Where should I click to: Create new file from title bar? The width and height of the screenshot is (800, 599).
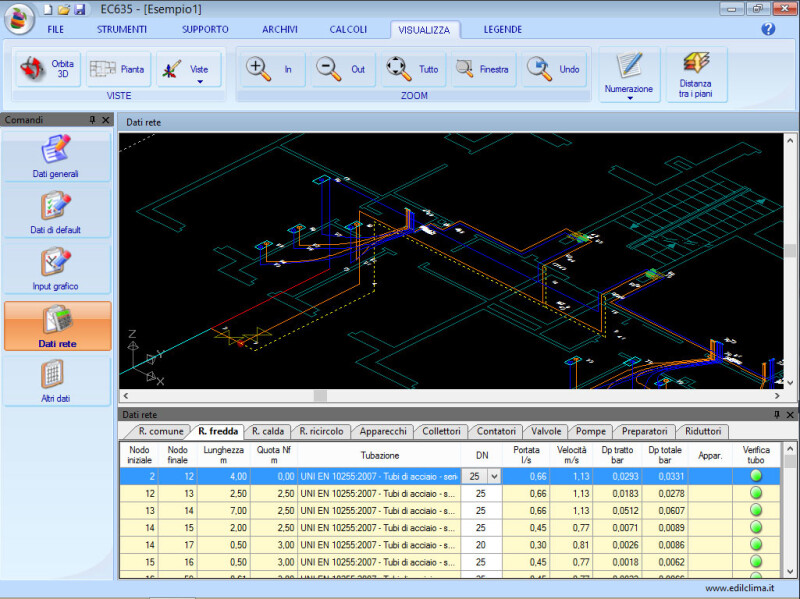coord(48,10)
